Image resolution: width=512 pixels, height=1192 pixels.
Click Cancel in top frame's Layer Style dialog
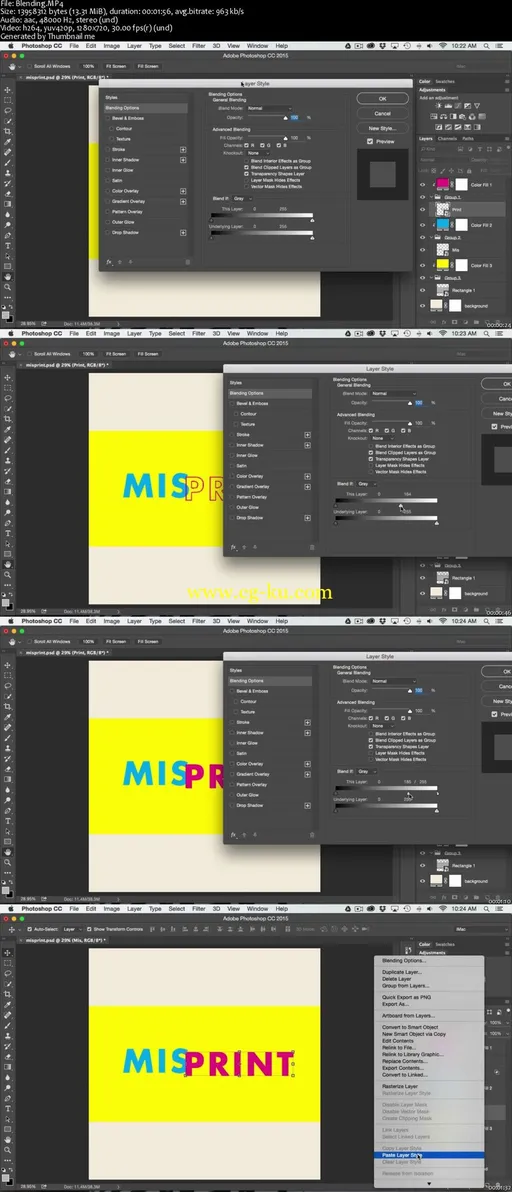pos(382,113)
